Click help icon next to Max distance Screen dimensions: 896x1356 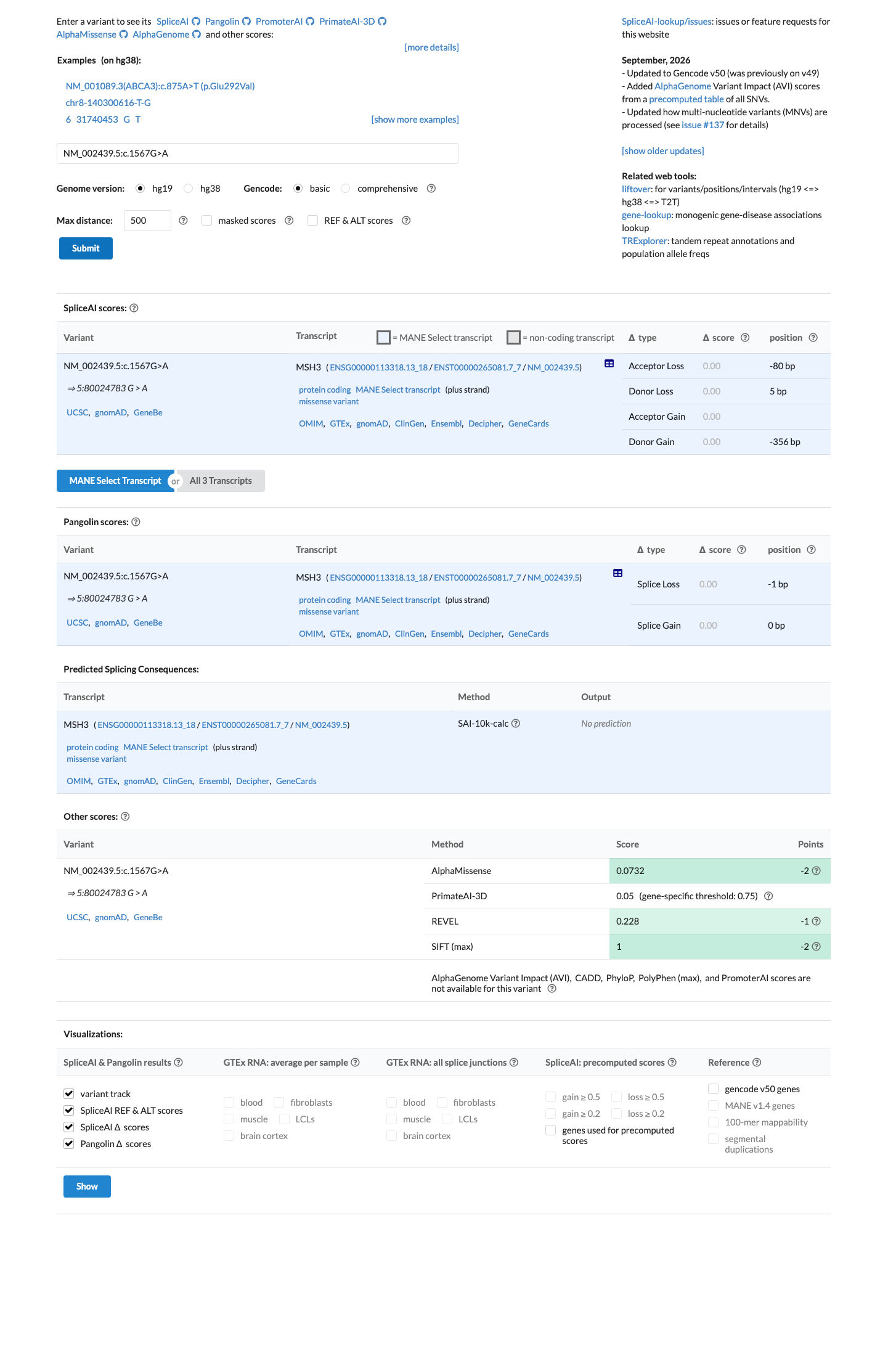click(x=183, y=221)
